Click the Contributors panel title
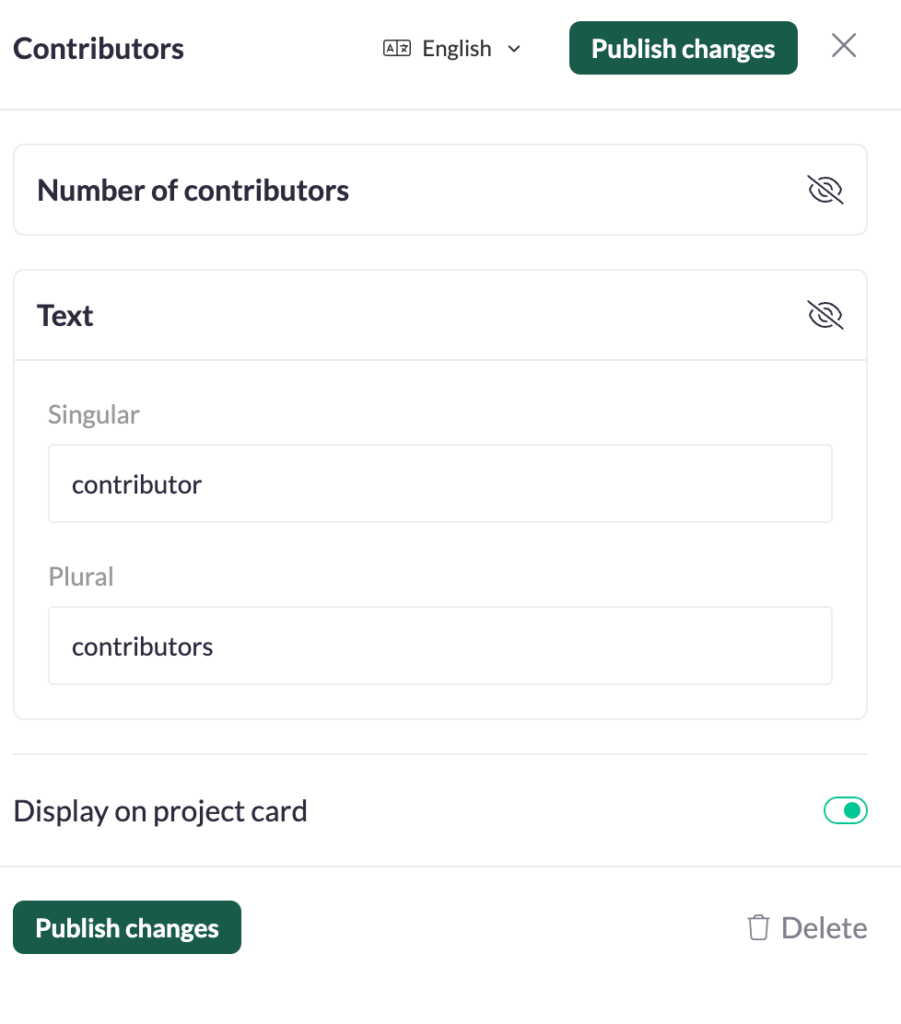This screenshot has width=901, height=1024. point(98,48)
